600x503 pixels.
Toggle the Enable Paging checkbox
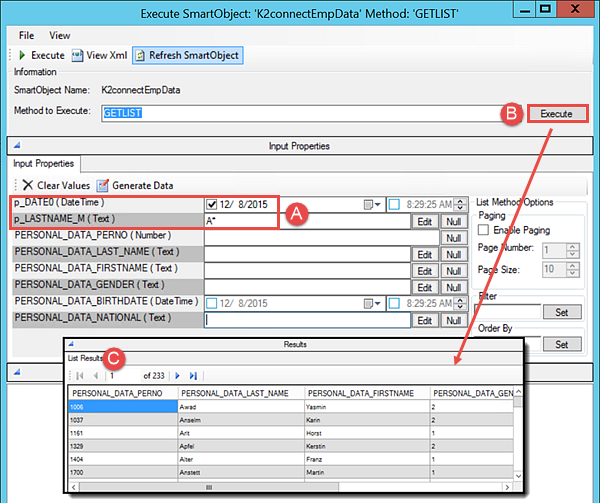pos(485,230)
